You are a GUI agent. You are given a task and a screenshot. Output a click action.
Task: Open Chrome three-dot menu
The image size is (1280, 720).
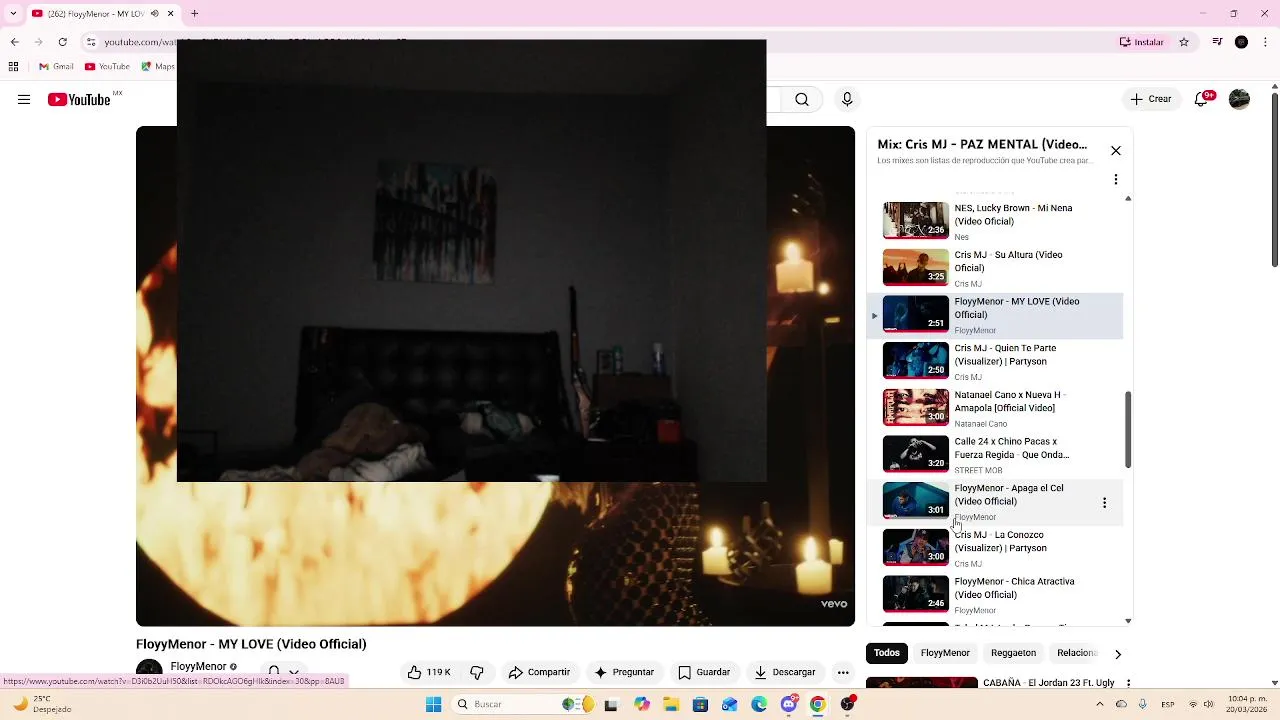coord(1265,42)
